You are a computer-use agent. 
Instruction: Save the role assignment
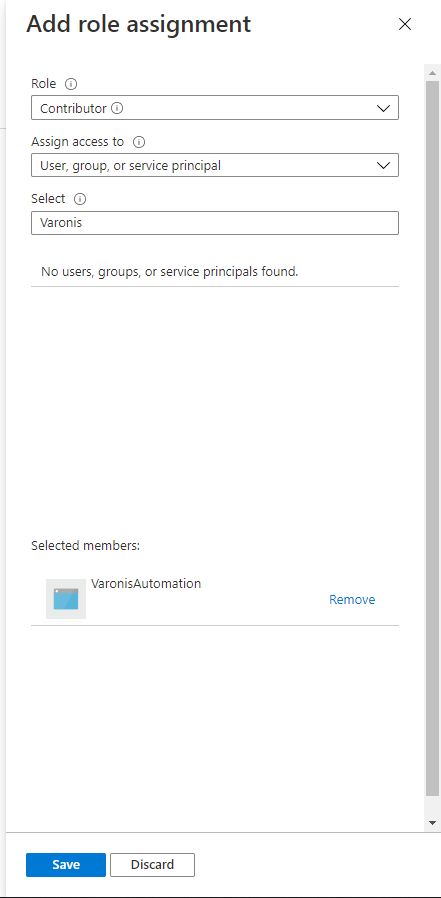[x=66, y=865]
